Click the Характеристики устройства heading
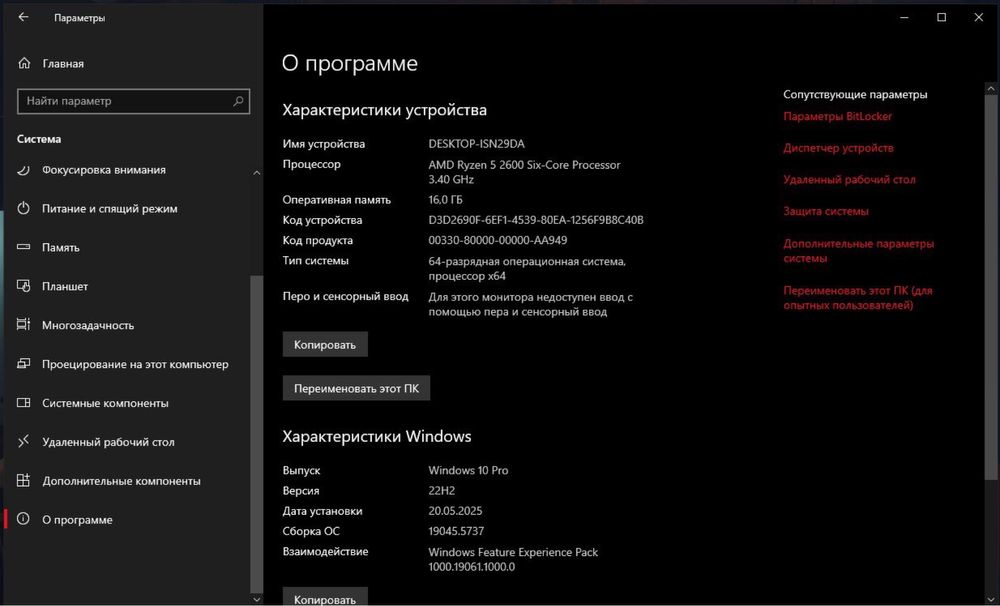Image resolution: width=1000 pixels, height=606 pixels. pyautogui.click(x=385, y=110)
